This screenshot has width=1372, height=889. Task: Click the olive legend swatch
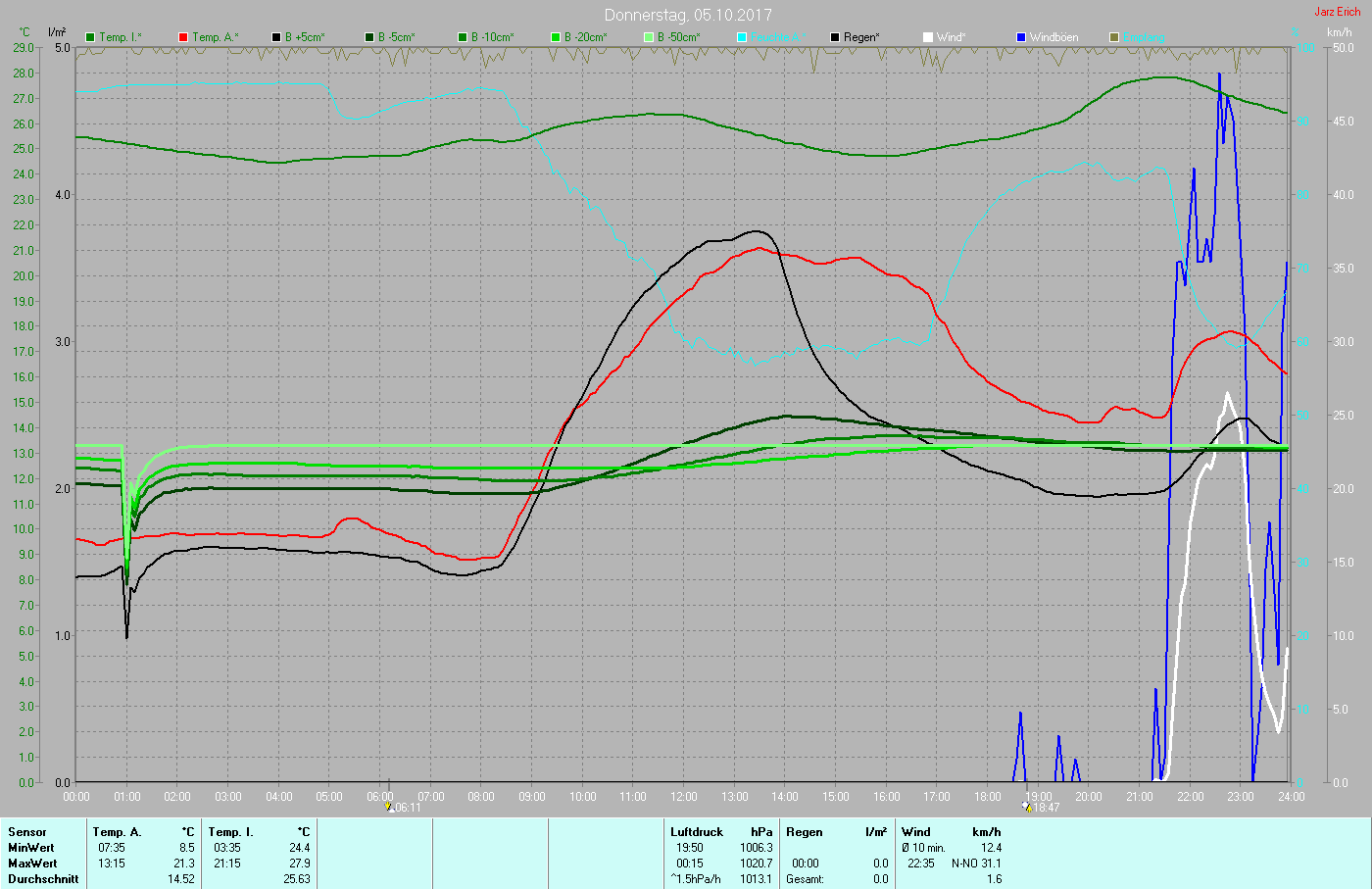pyautogui.click(x=1114, y=37)
